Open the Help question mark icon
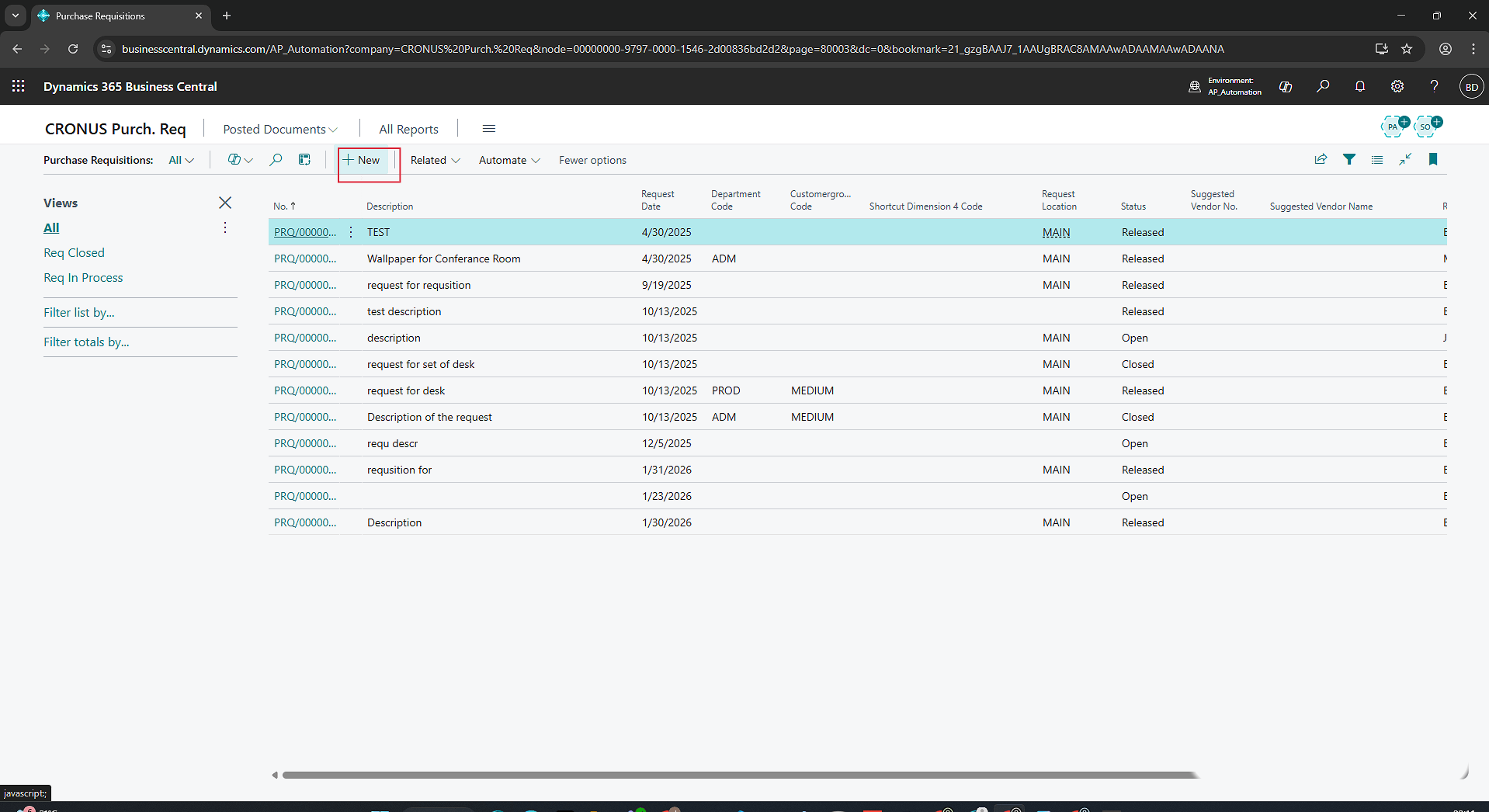The width and height of the screenshot is (1489, 812). (x=1434, y=86)
